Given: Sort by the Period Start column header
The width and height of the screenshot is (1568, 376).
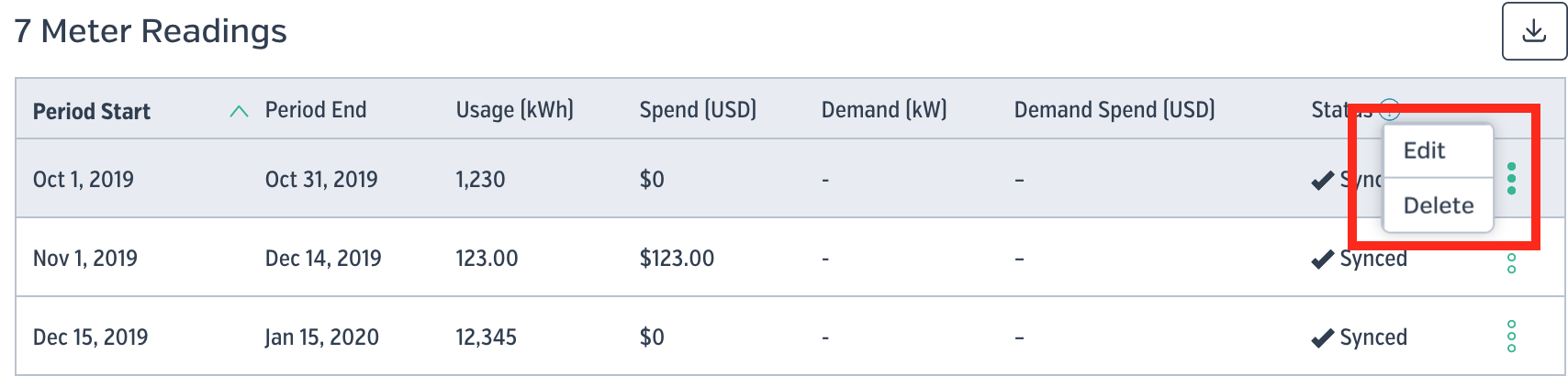Looking at the screenshot, I should (x=92, y=111).
